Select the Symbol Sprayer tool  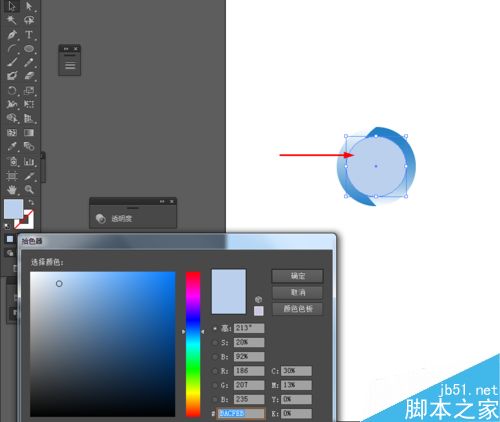click(x=12, y=162)
